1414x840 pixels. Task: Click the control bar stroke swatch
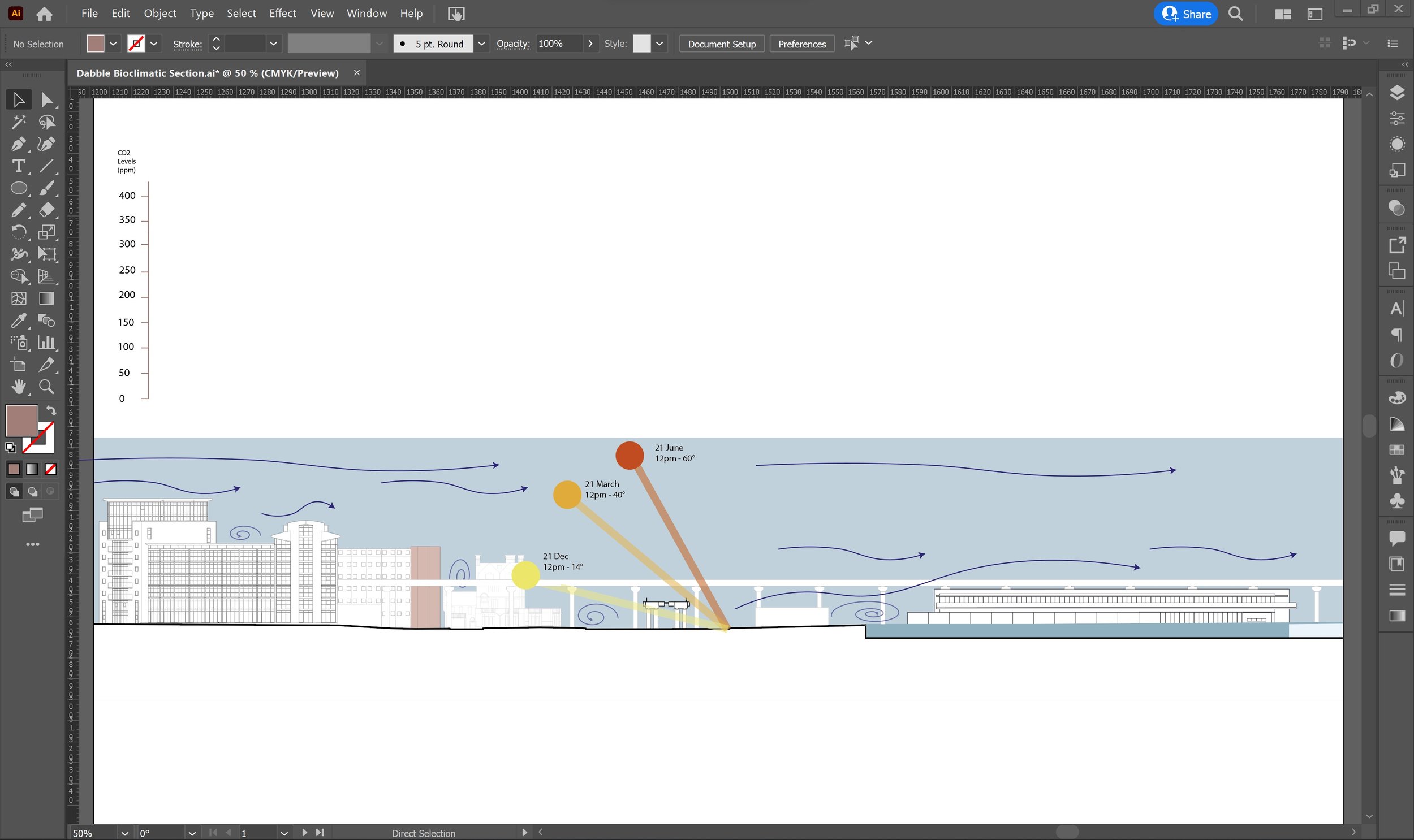point(136,44)
